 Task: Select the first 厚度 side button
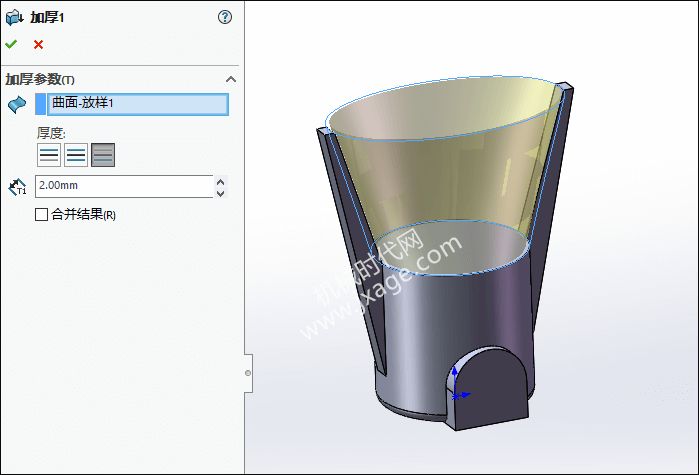49,154
